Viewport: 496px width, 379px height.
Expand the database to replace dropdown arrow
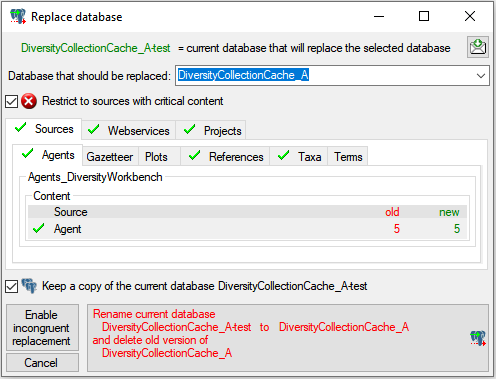(x=480, y=76)
